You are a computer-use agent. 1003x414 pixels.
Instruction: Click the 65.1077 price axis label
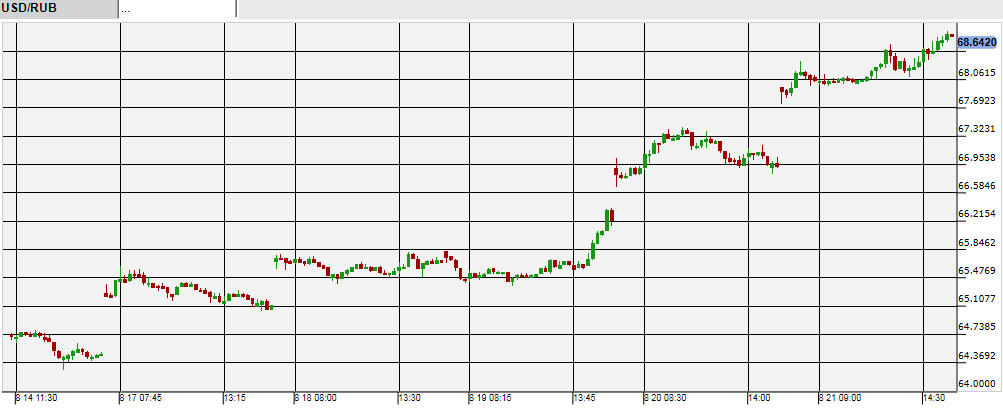click(977, 299)
